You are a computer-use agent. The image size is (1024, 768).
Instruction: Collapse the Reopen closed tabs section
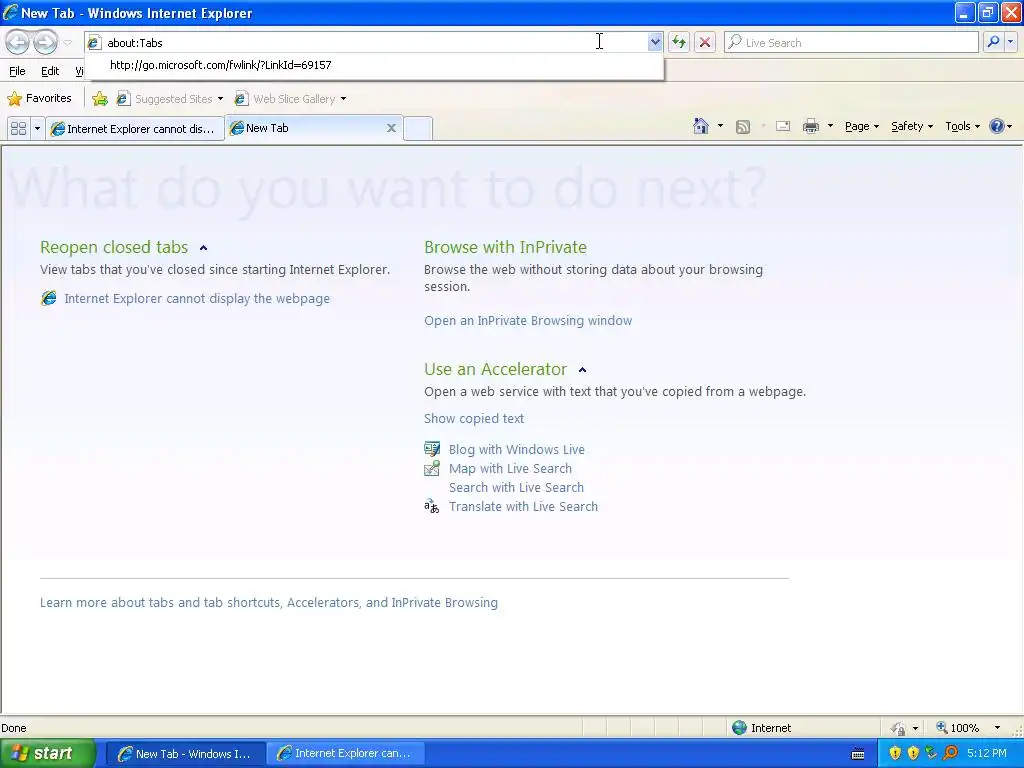point(203,248)
